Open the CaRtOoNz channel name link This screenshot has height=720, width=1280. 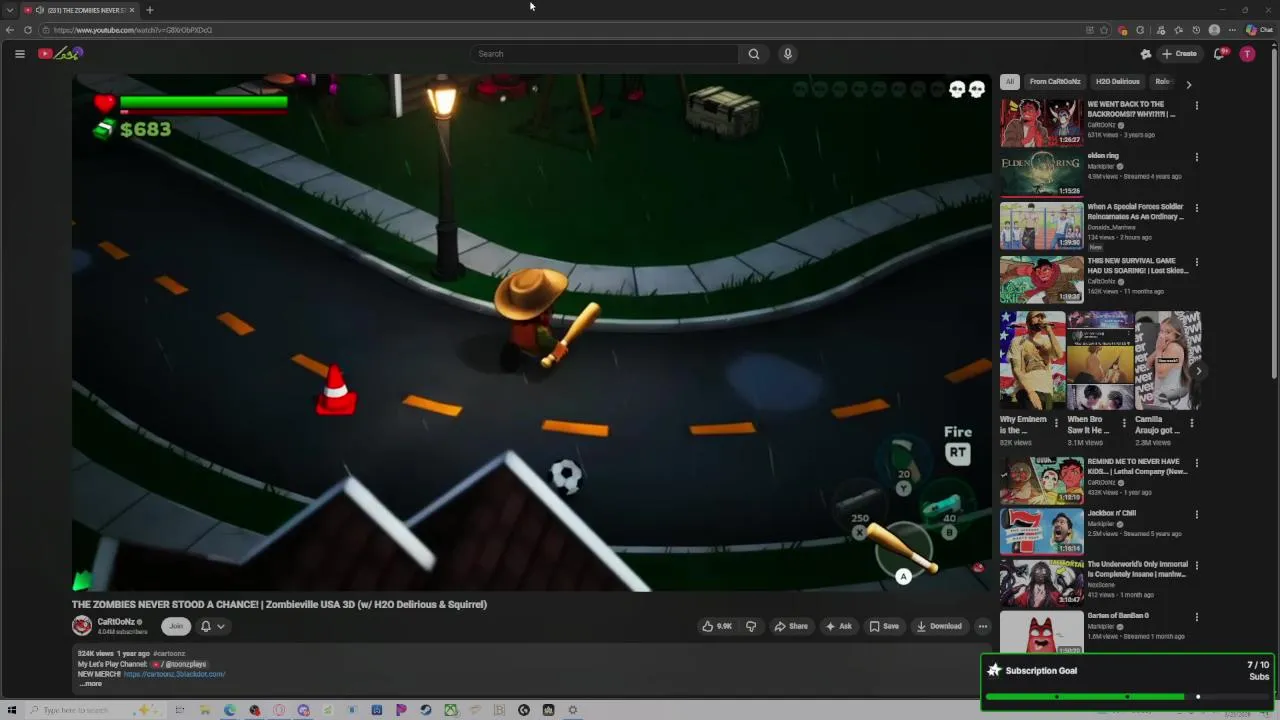coord(116,622)
